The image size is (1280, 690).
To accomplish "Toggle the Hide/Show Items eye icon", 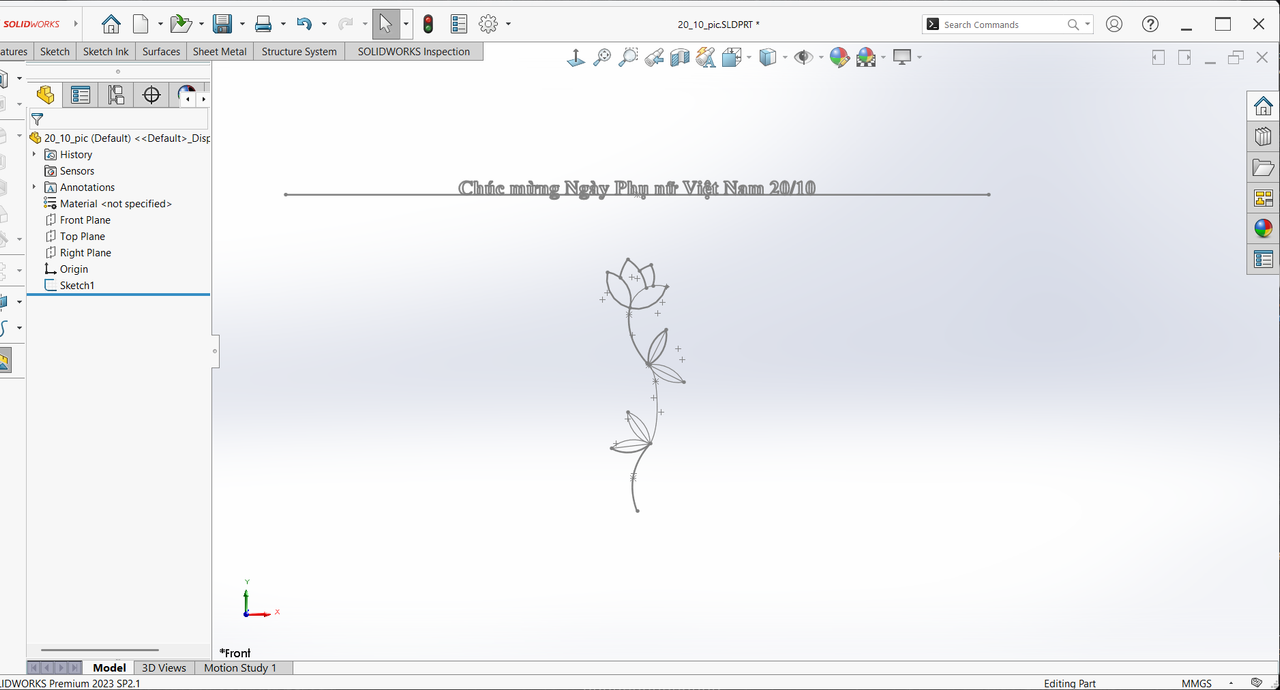I will (x=803, y=58).
